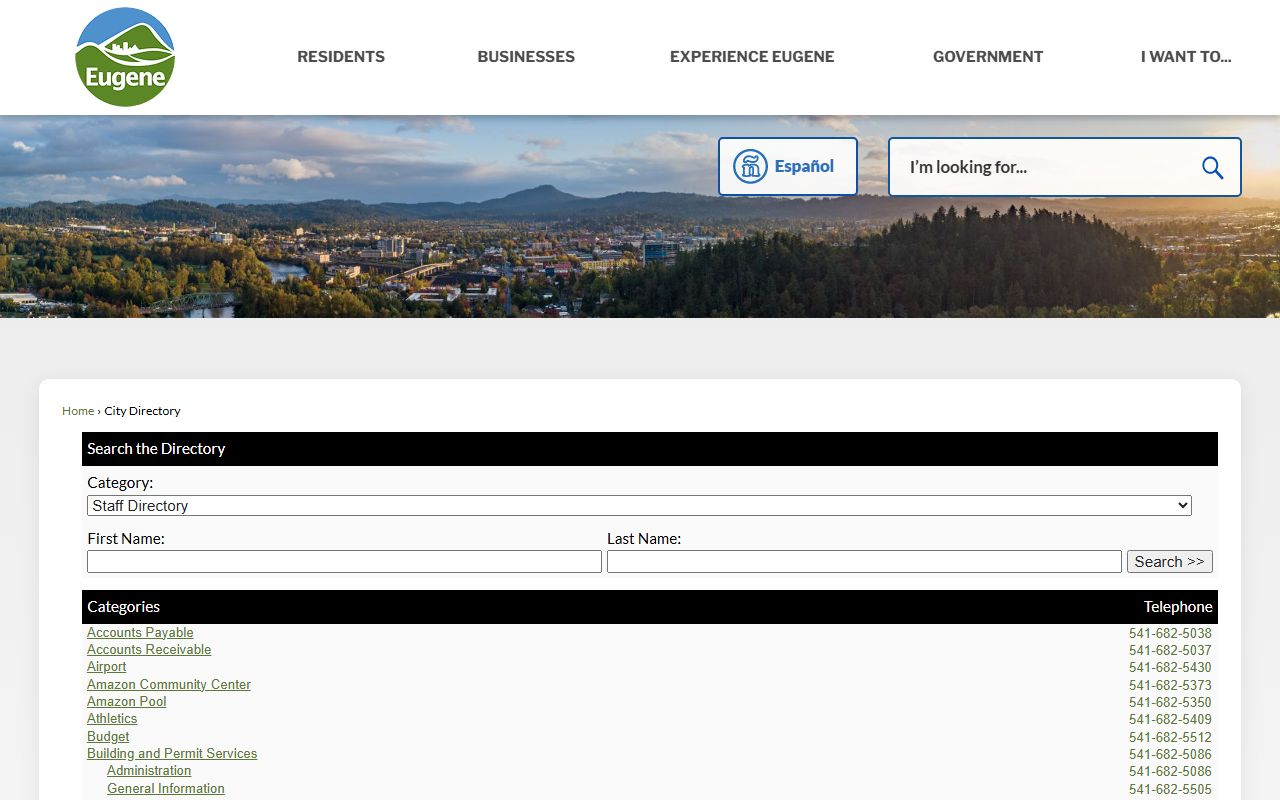Click the Search >> button
Viewport: 1280px width, 800px height.
(1169, 562)
